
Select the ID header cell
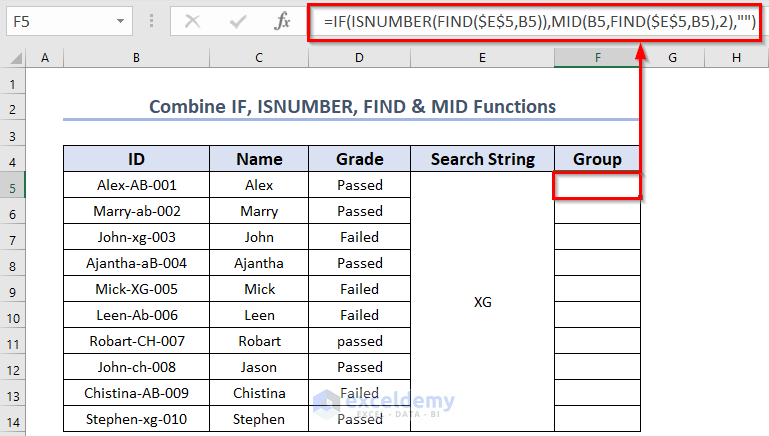pos(136,159)
